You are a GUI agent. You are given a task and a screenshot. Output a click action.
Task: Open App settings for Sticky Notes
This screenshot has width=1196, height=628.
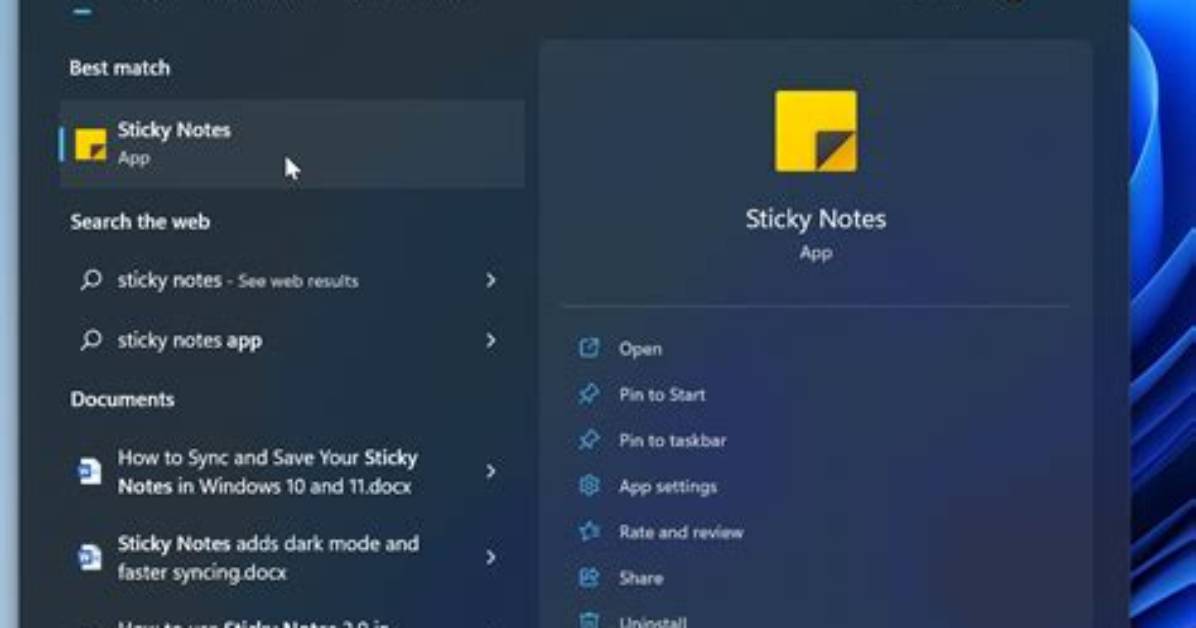tap(667, 486)
